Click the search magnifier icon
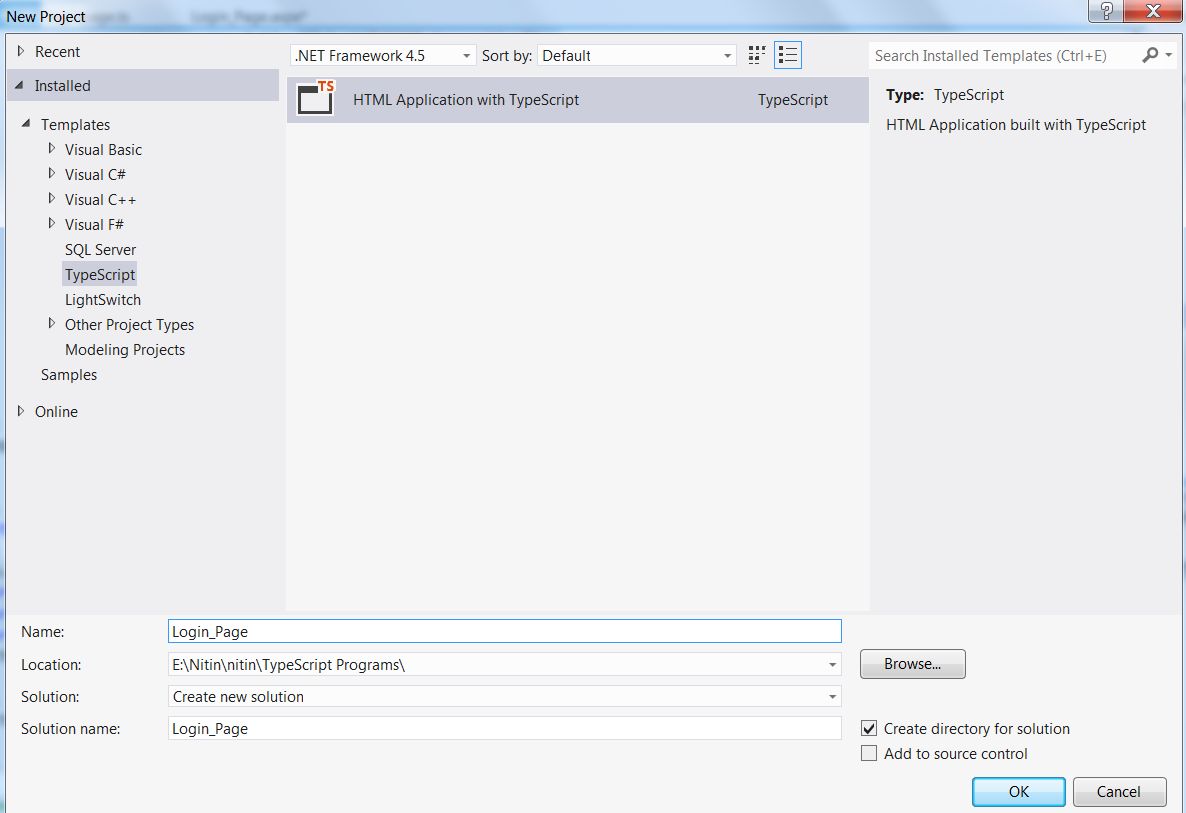 point(1150,55)
